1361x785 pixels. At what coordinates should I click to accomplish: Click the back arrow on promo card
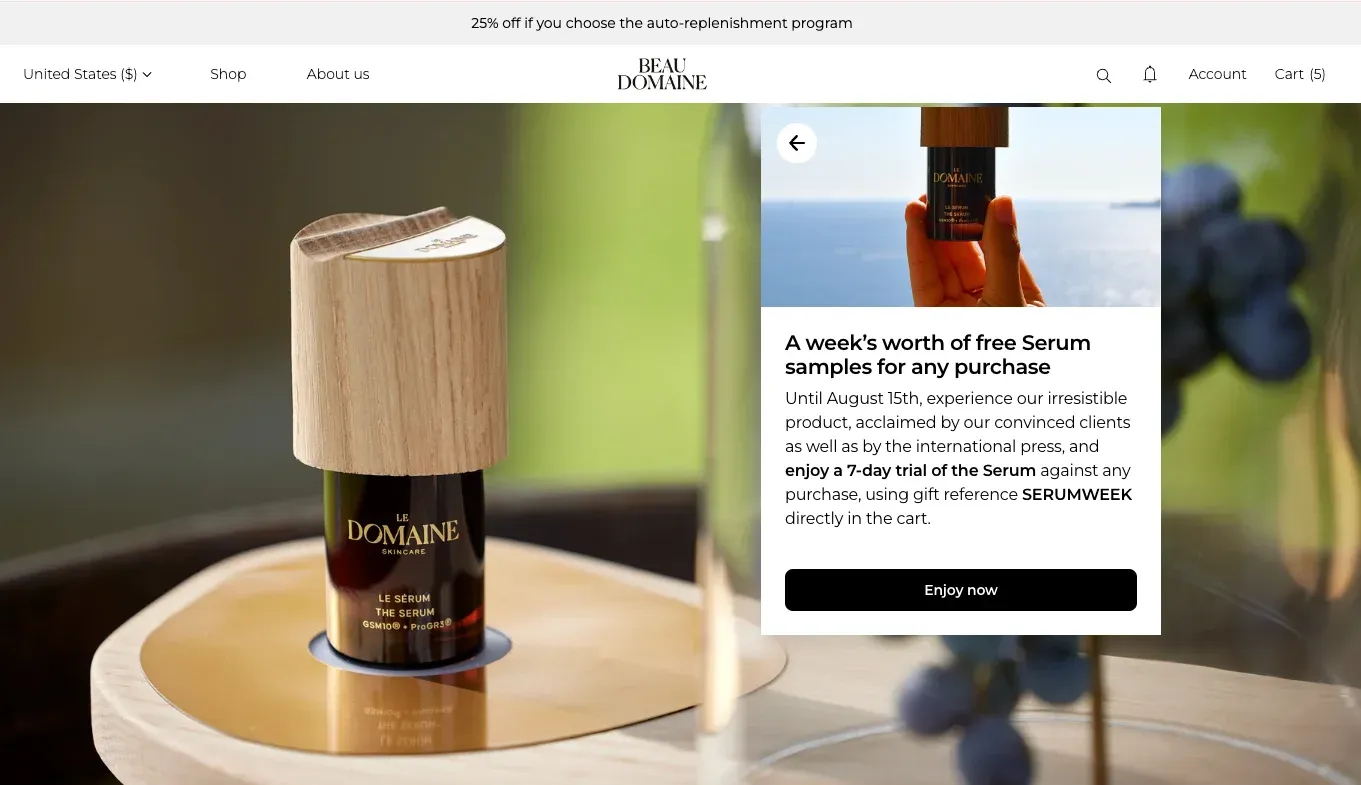click(797, 143)
